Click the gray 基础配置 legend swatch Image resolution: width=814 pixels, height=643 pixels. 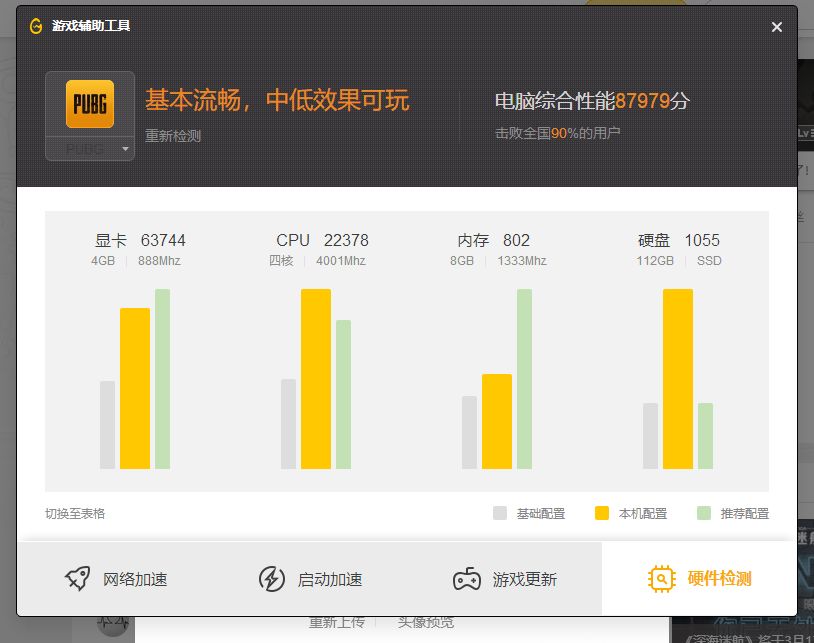click(500, 513)
